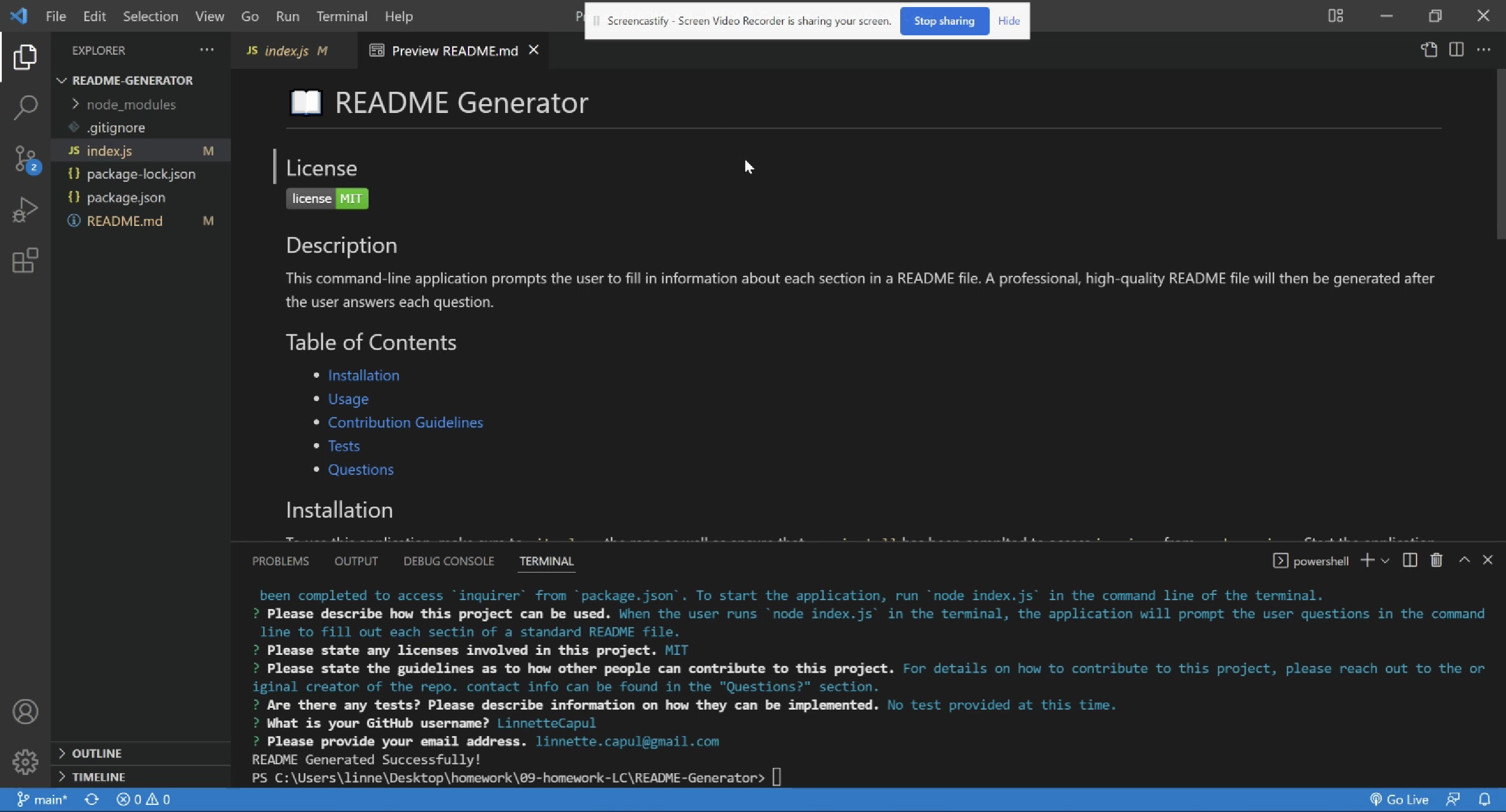Switch to the index.js editor tab
Image resolution: width=1506 pixels, height=812 pixels.
[286, 51]
